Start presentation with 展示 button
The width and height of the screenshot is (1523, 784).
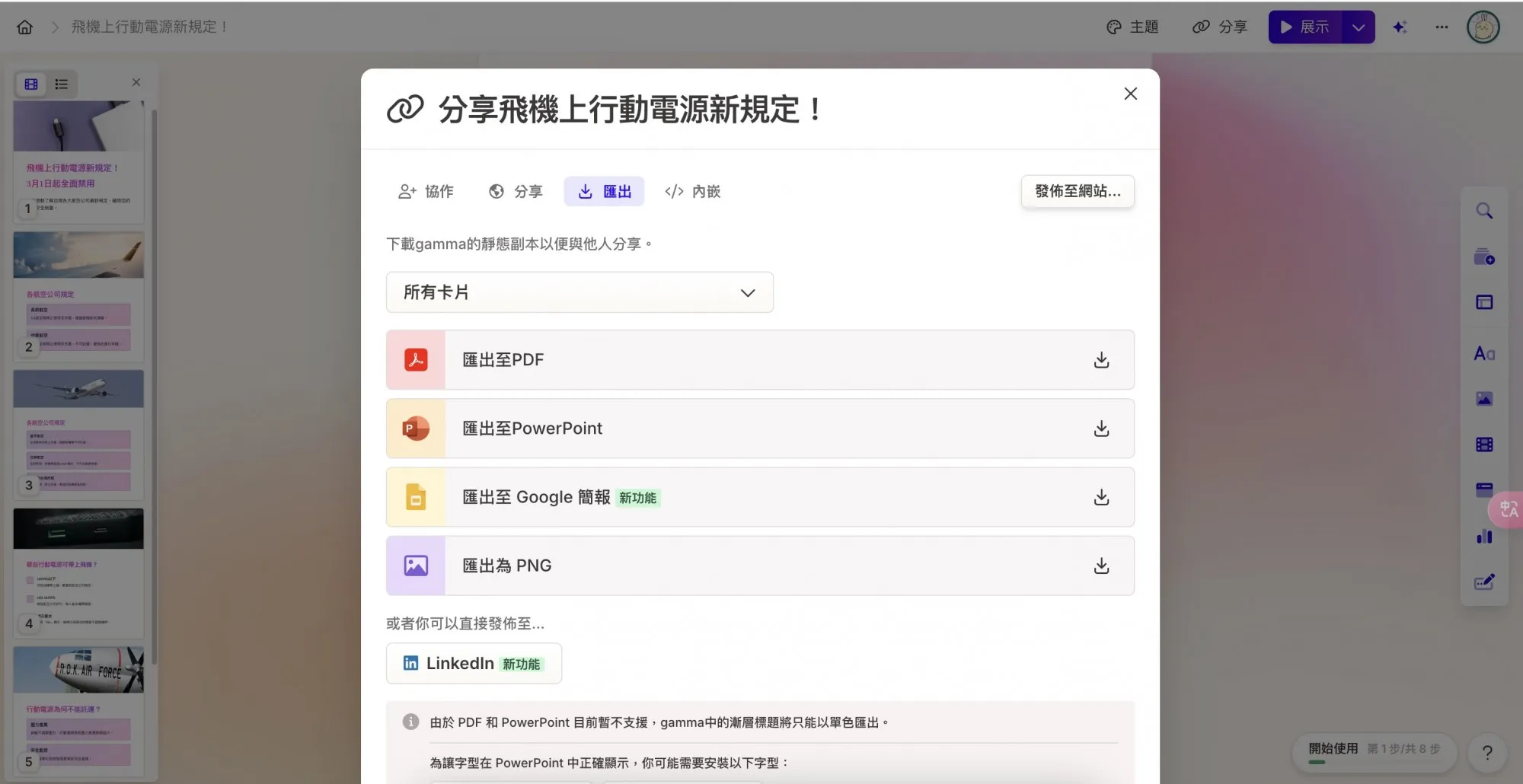point(1305,27)
